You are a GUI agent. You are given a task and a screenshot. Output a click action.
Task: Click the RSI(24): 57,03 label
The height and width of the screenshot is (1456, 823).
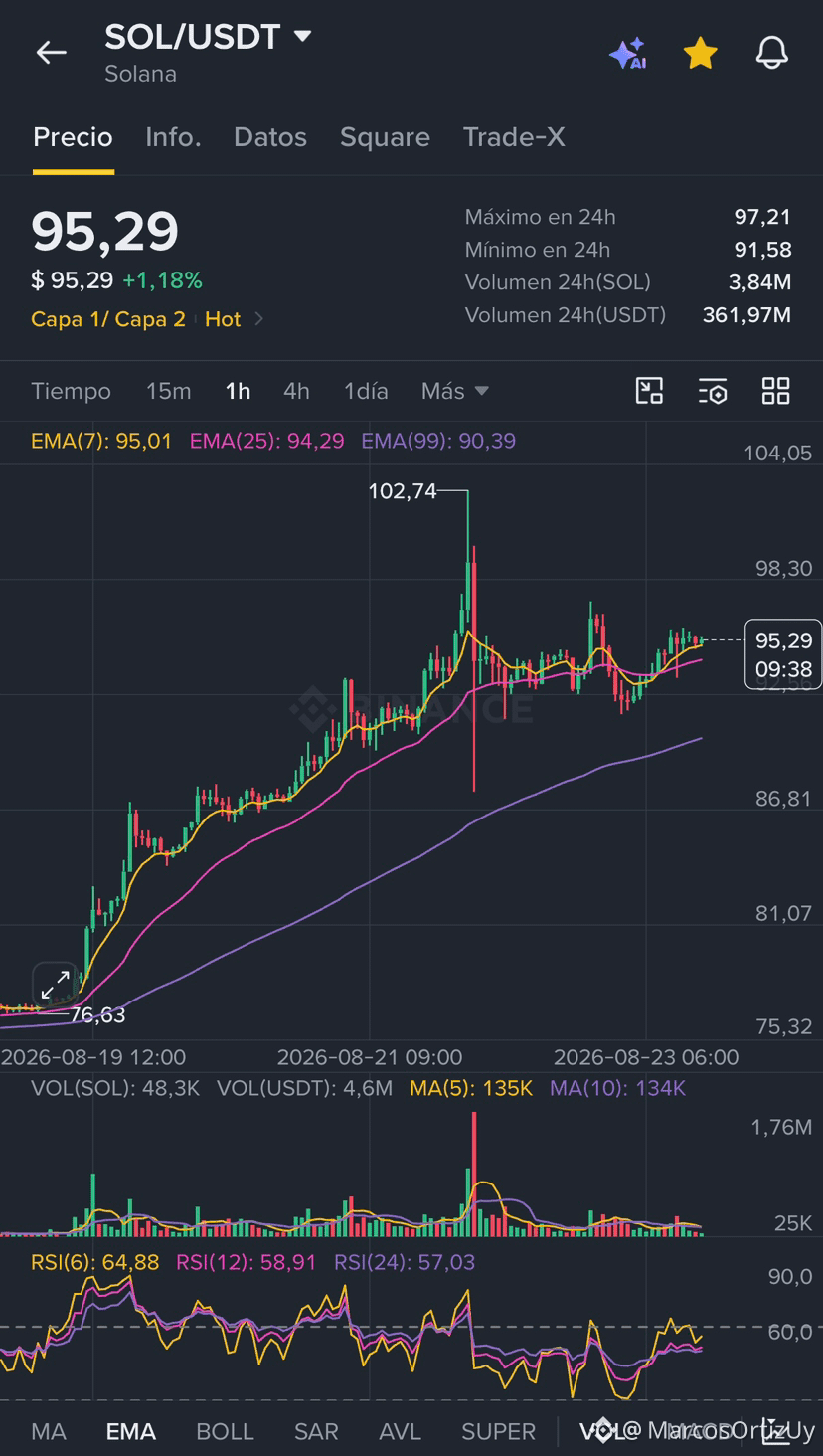coord(405,1262)
